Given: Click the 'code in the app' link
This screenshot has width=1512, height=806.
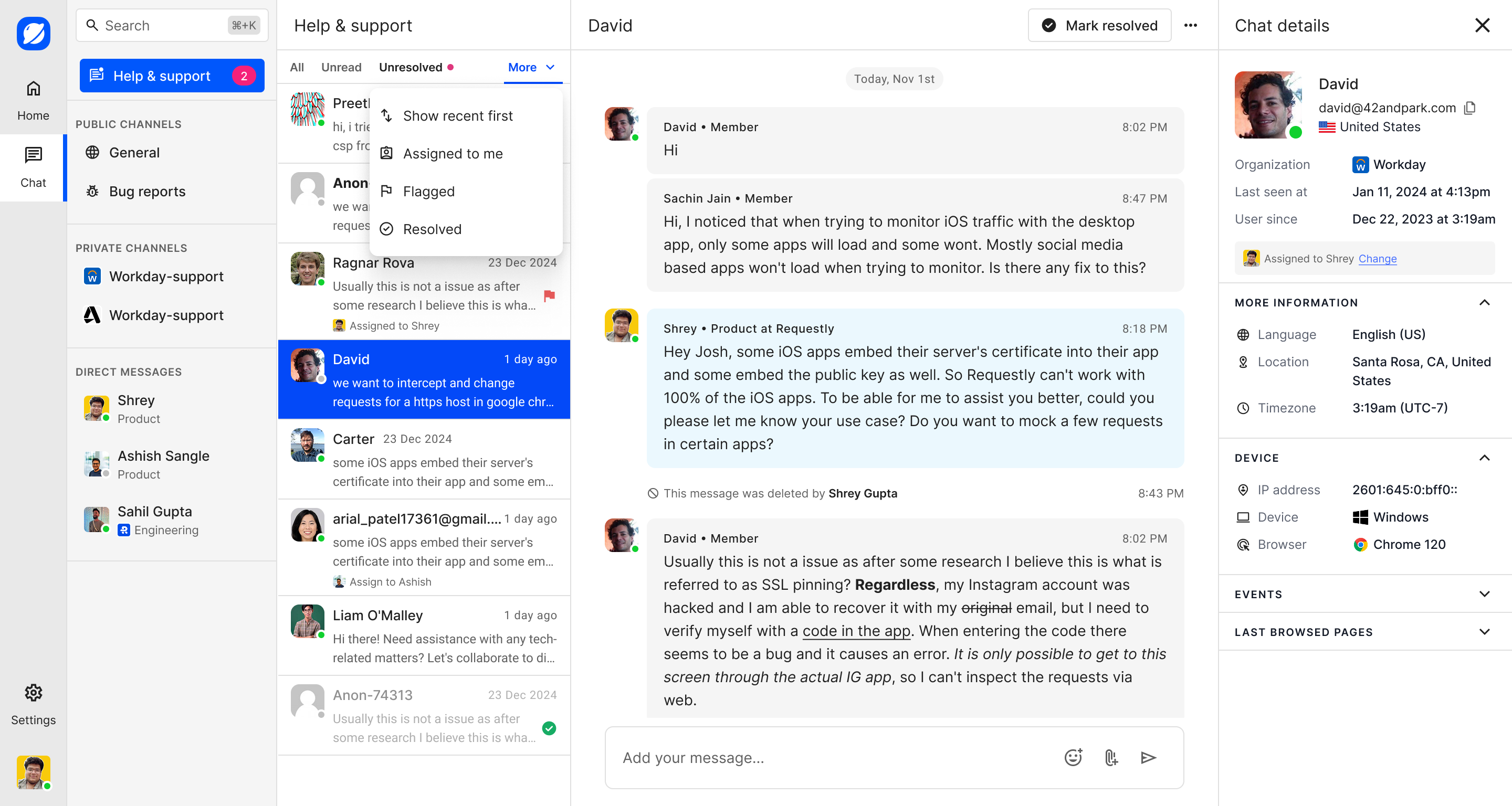Looking at the screenshot, I should click(856, 631).
